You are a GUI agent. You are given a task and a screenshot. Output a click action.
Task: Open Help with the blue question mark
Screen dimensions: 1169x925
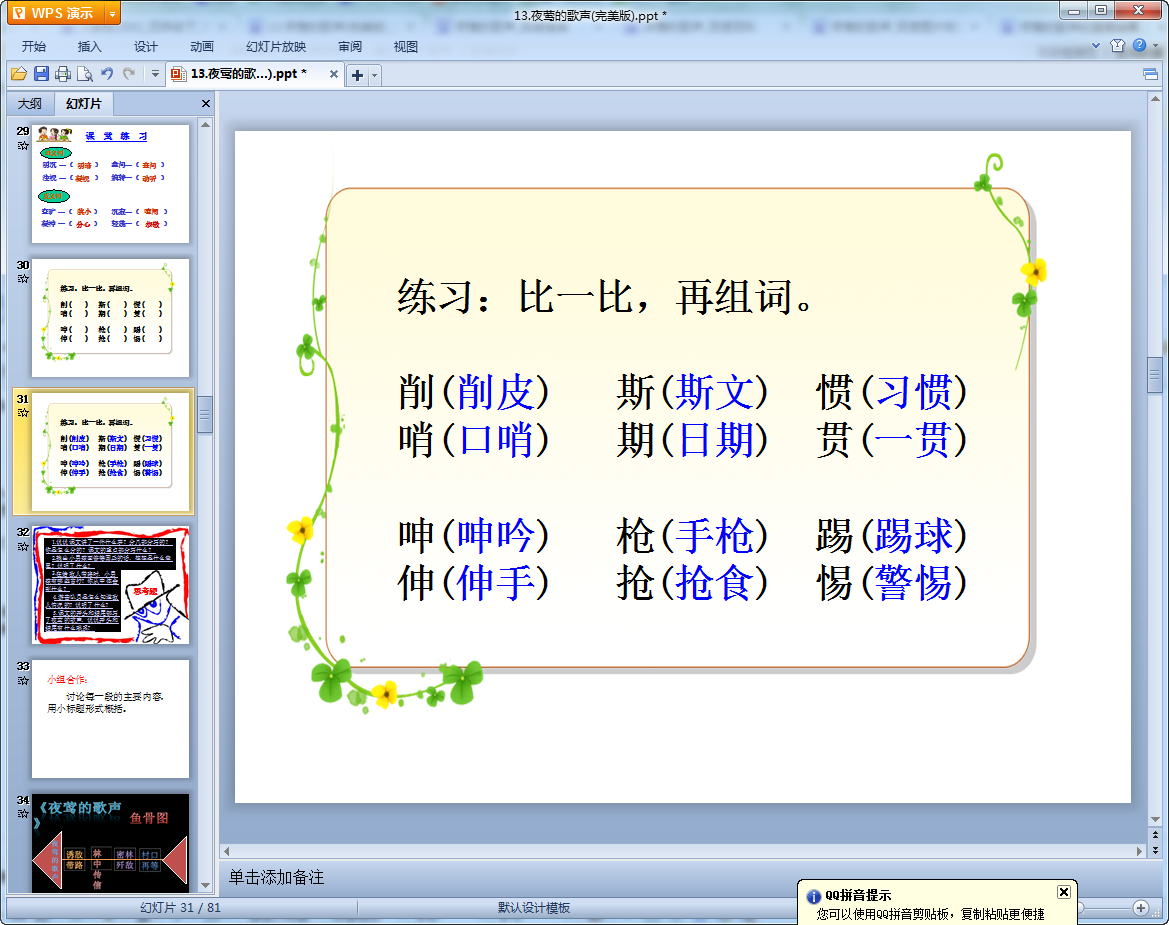1138,46
